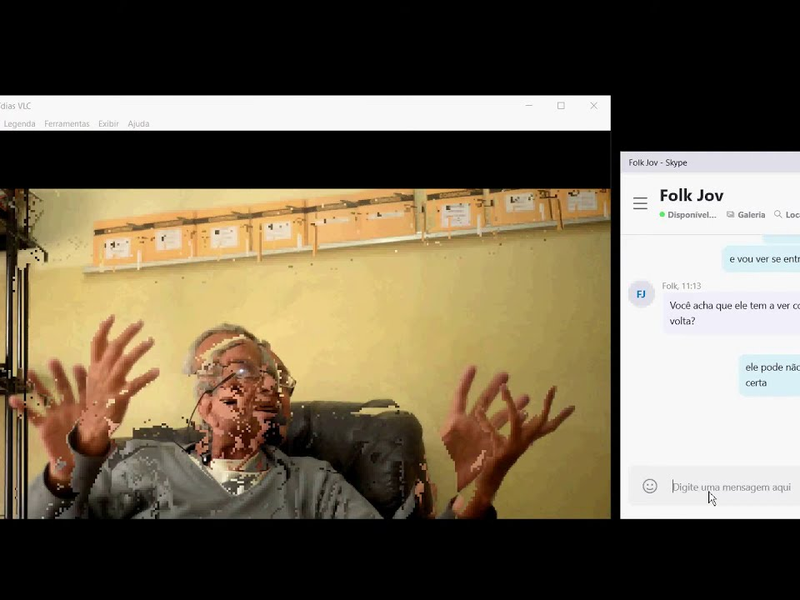Open the emoji picker in Skype
The image size is (800, 600).
point(650,486)
